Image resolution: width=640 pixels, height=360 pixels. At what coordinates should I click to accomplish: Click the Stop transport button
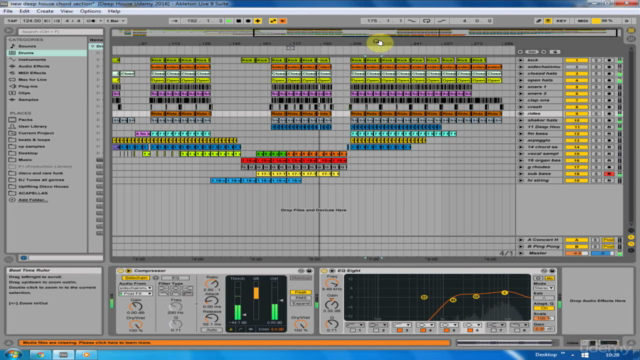pos(239,21)
